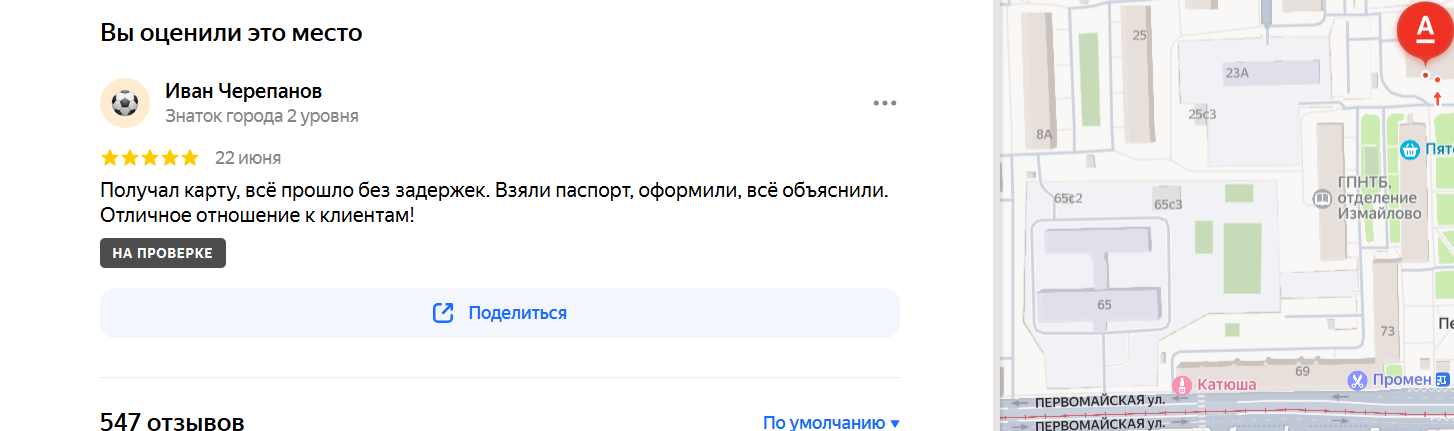
Task: Select the Промен scissors marker on map
Action: [x=1356, y=380]
